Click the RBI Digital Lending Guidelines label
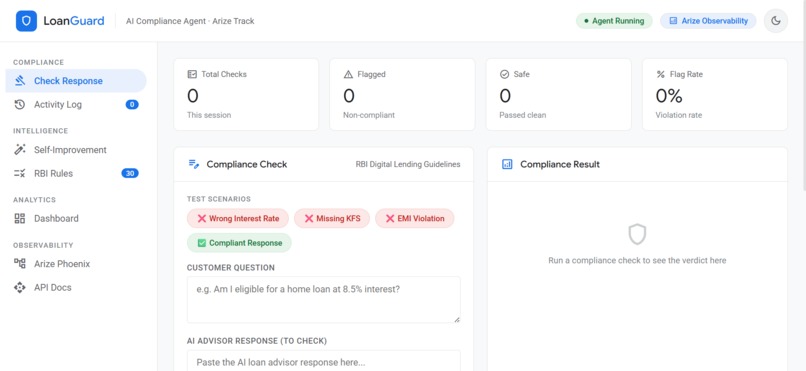Image resolution: width=806 pixels, height=371 pixels. [408, 164]
